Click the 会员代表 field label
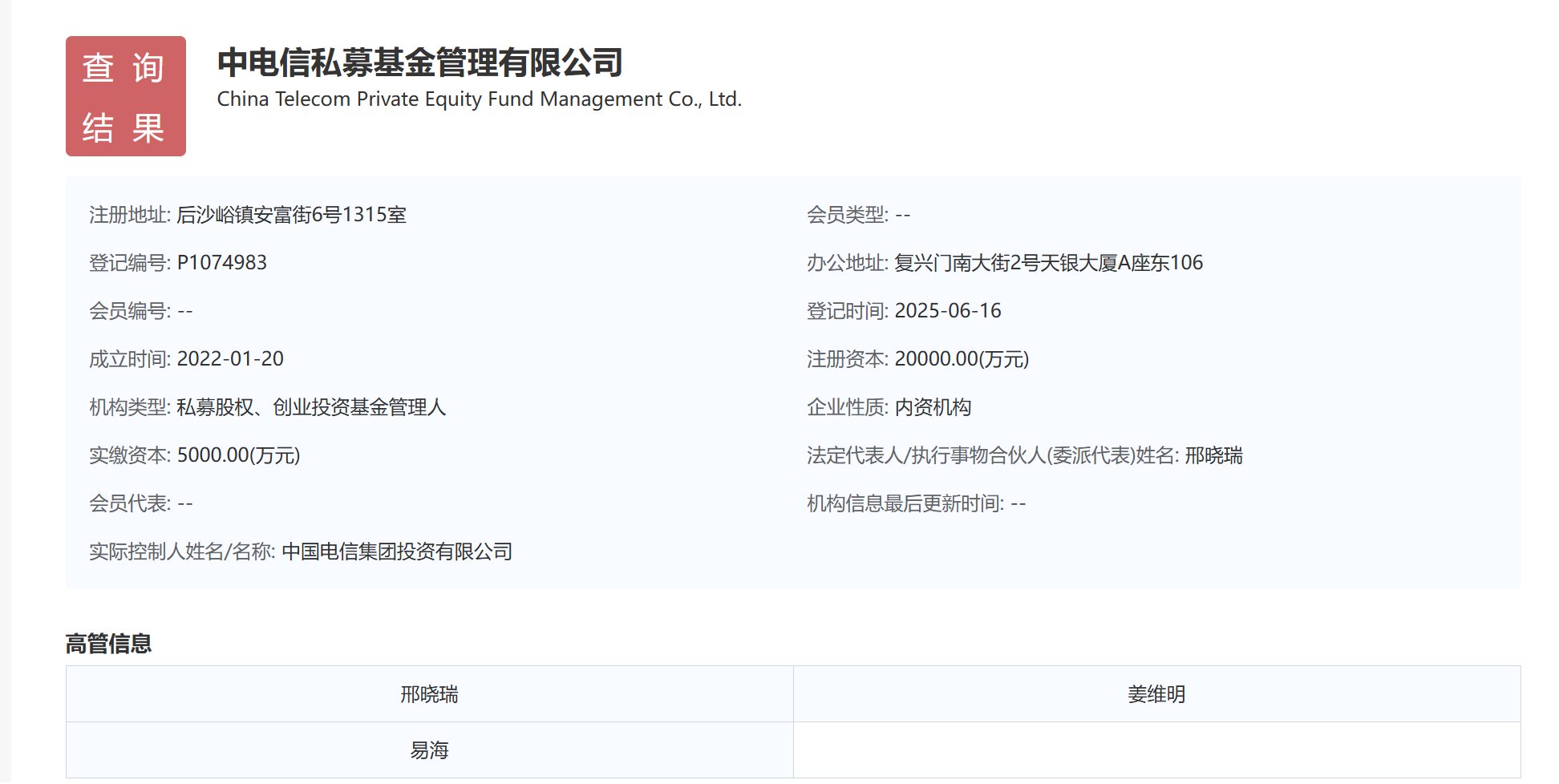This screenshot has width=1559, height=784. (130, 503)
